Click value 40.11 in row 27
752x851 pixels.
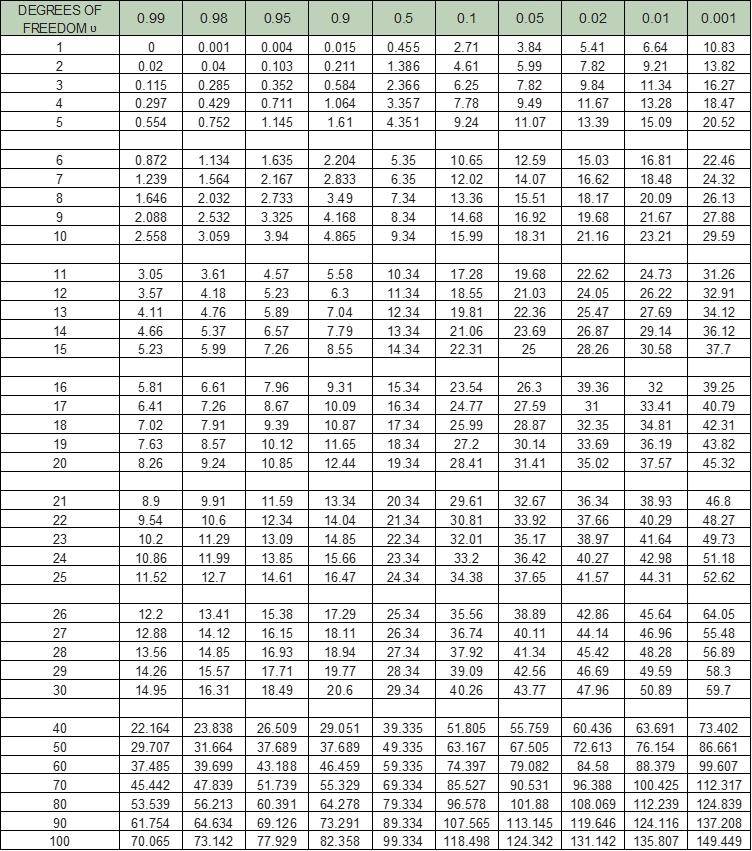[530, 633]
